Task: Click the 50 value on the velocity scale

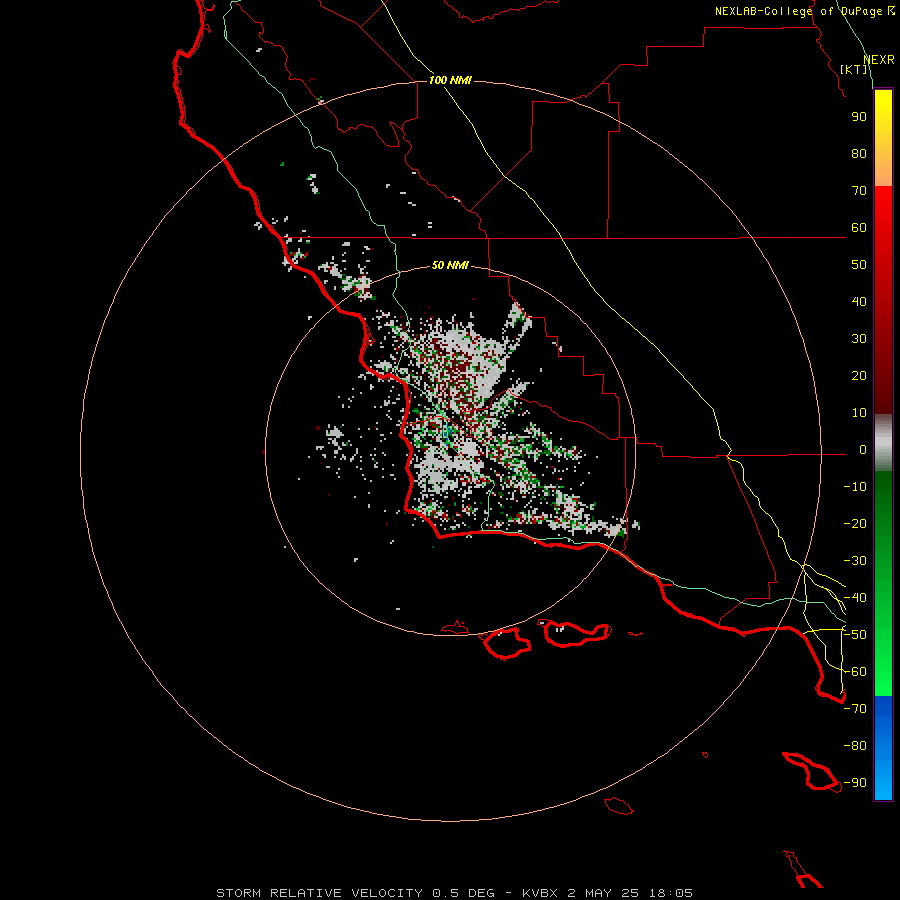Action: (x=859, y=265)
